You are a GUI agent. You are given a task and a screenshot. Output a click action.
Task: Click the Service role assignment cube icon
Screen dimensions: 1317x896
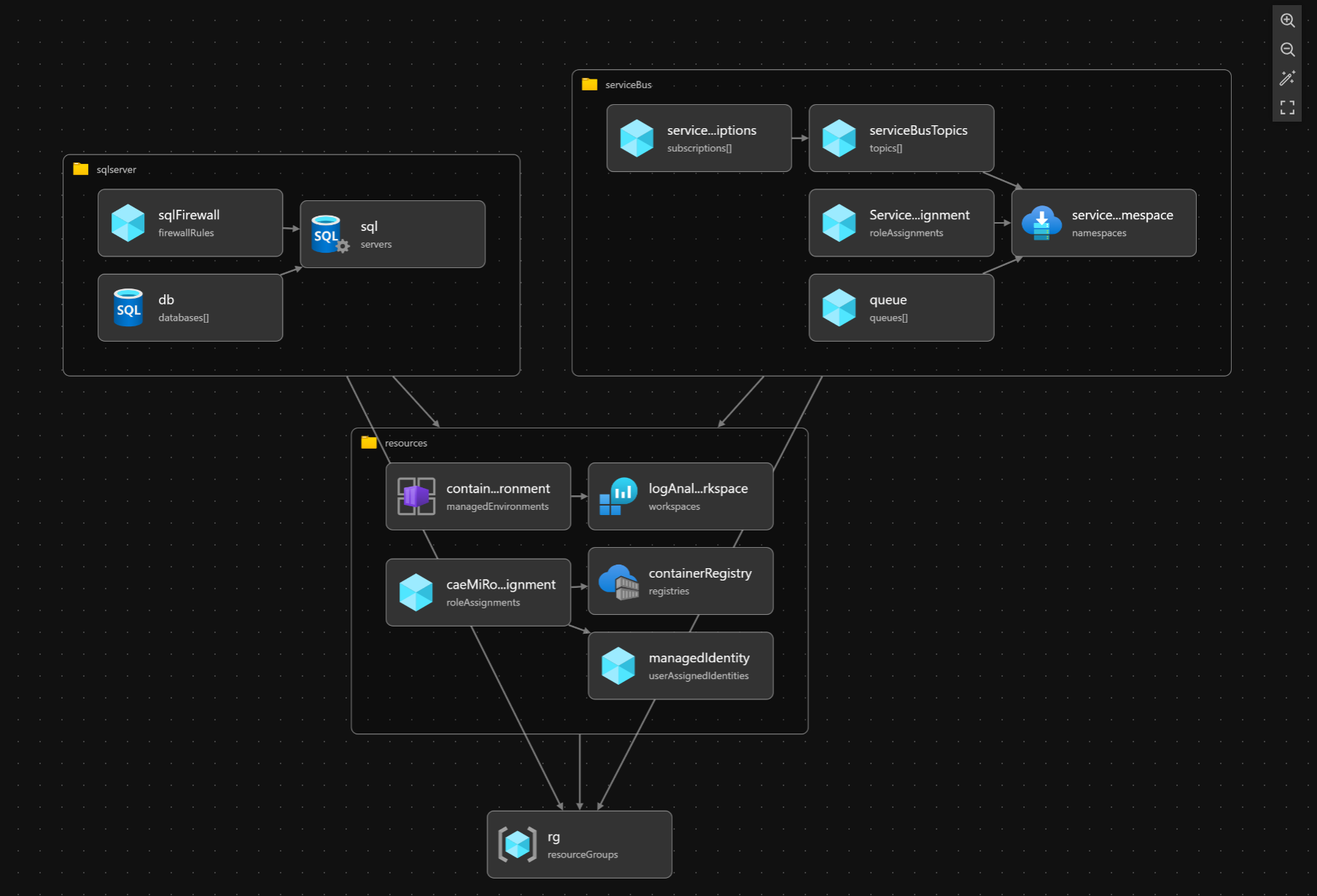coord(839,222)
